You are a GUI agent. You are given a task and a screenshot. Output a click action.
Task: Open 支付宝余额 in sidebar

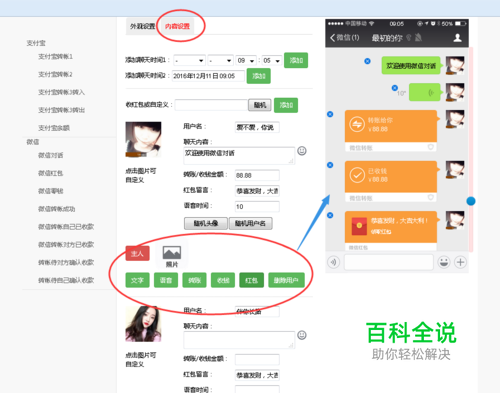coord(54,128)
